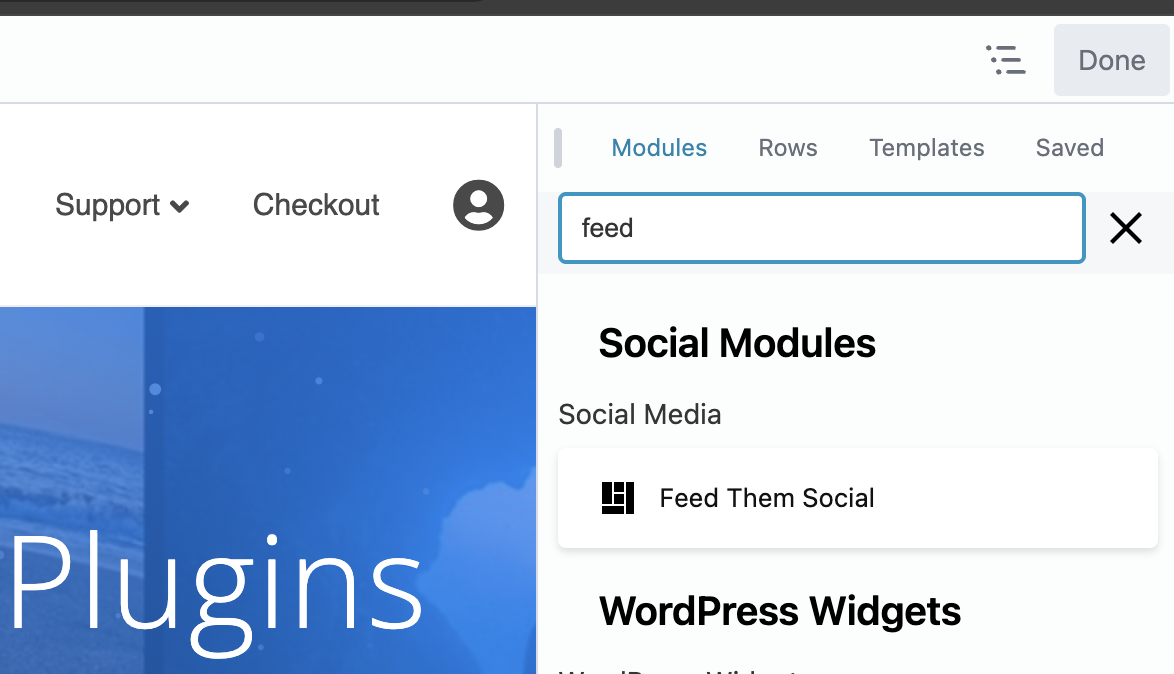
Task: Open the Support menu
Action: 108,205
